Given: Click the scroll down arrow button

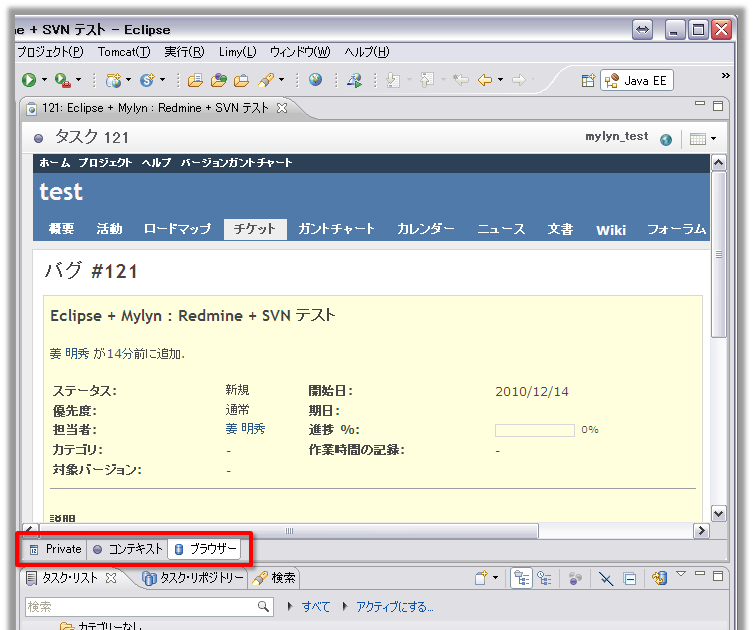Looking at the screenshot, I should (718, 514).
